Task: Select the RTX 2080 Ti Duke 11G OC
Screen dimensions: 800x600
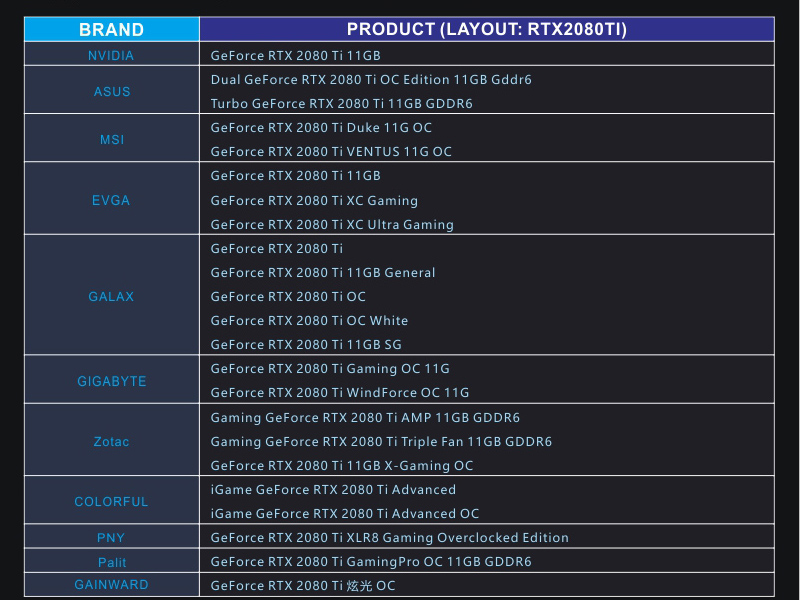Action: (x=321, y=128)
